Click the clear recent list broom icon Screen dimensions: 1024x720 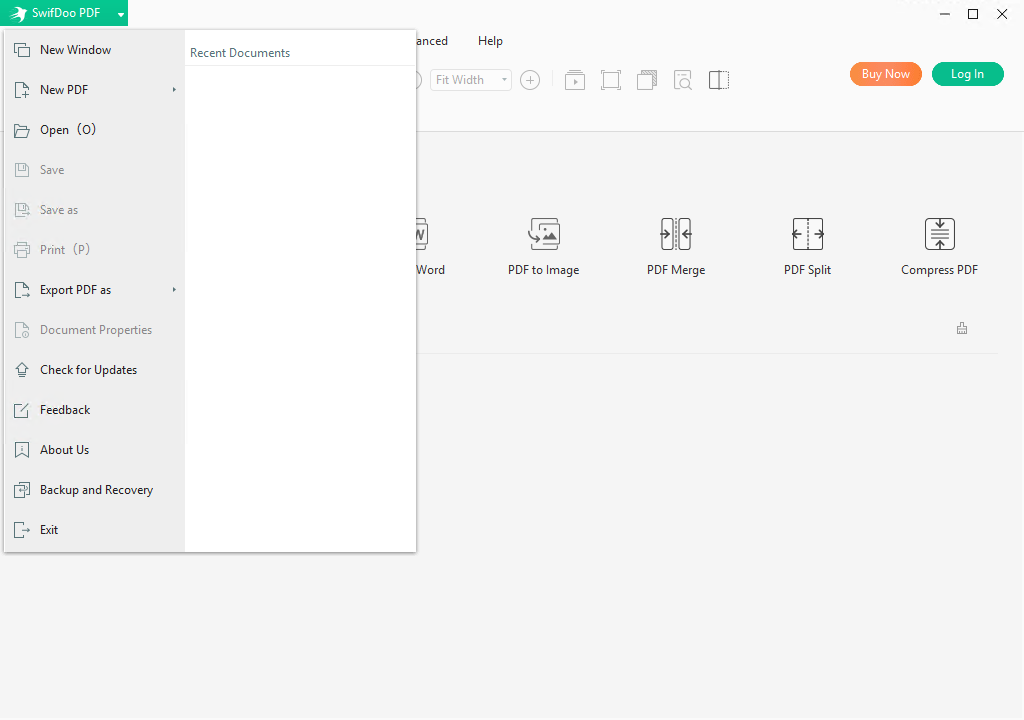tap(962, 328)
